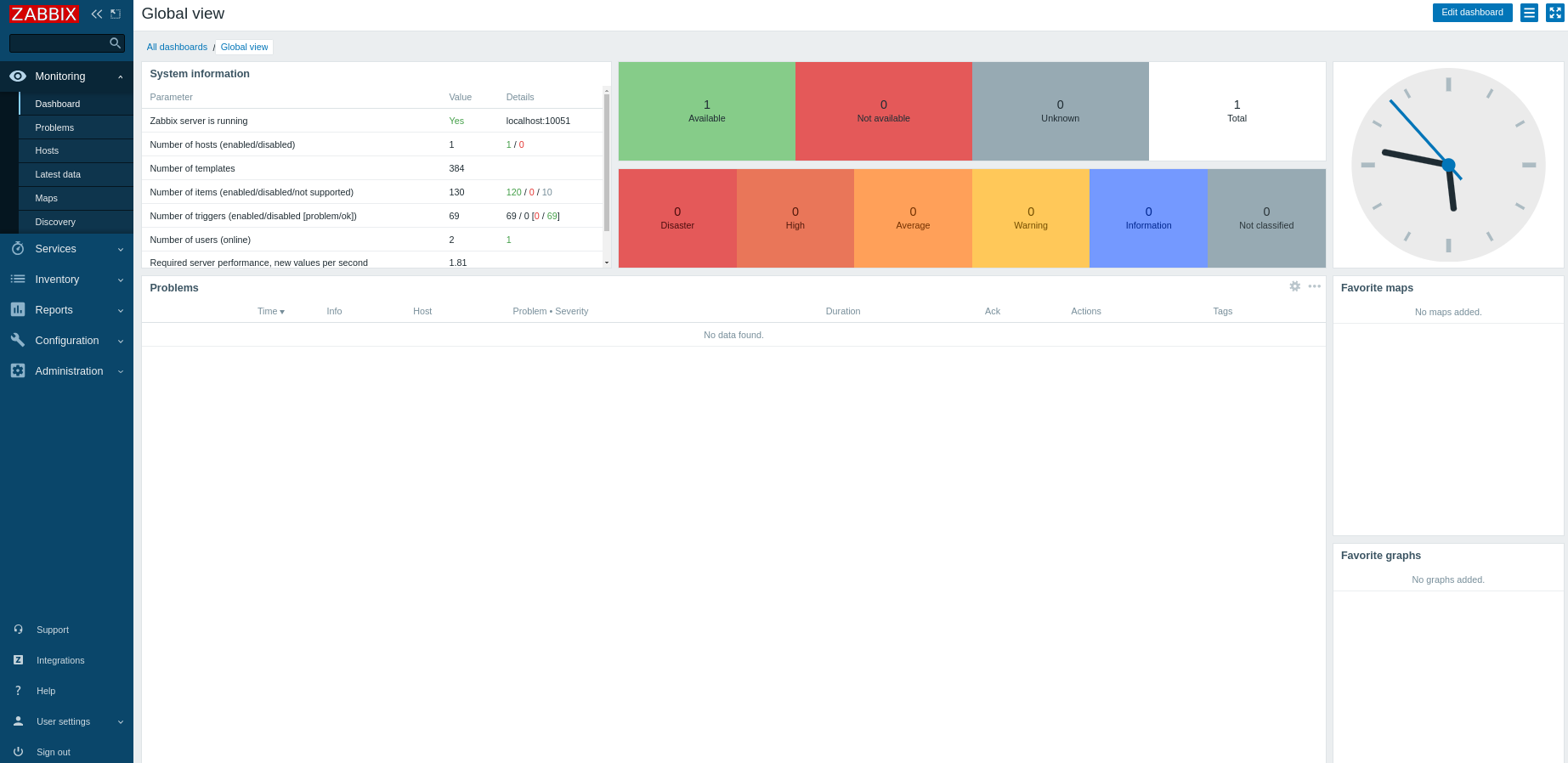Open the Support link

(53, 630)
